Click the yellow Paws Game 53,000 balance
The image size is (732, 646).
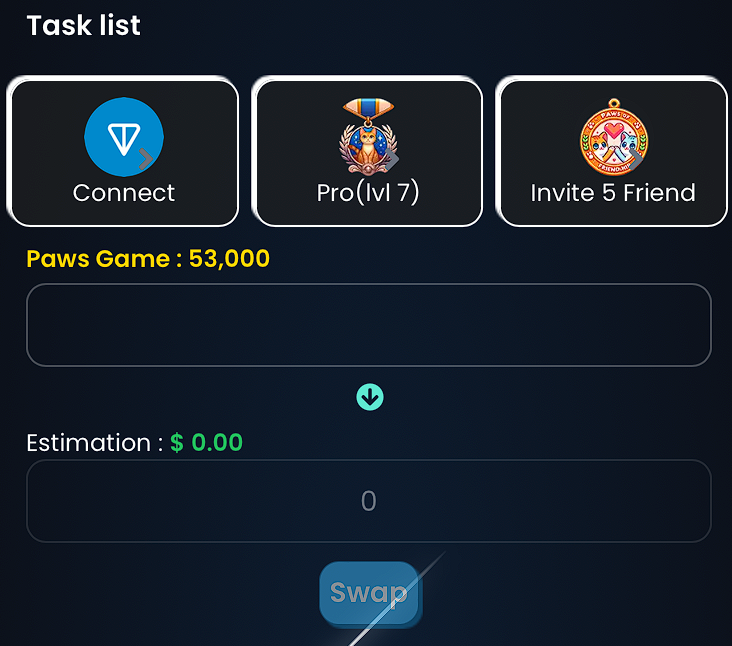pyautogui.click(x=148, y=259)
